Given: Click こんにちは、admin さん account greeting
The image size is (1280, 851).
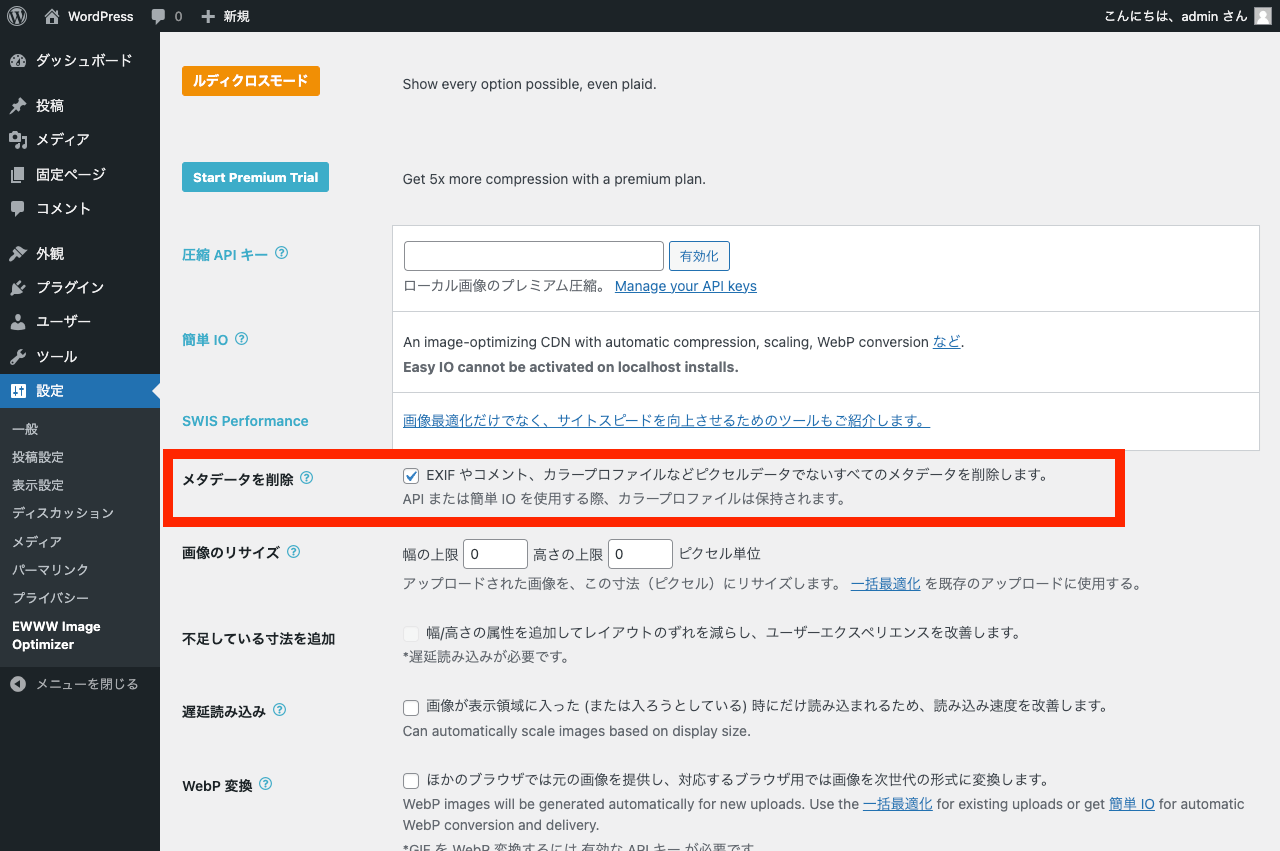Looking at the screenshot, I should coord(1175,16).
